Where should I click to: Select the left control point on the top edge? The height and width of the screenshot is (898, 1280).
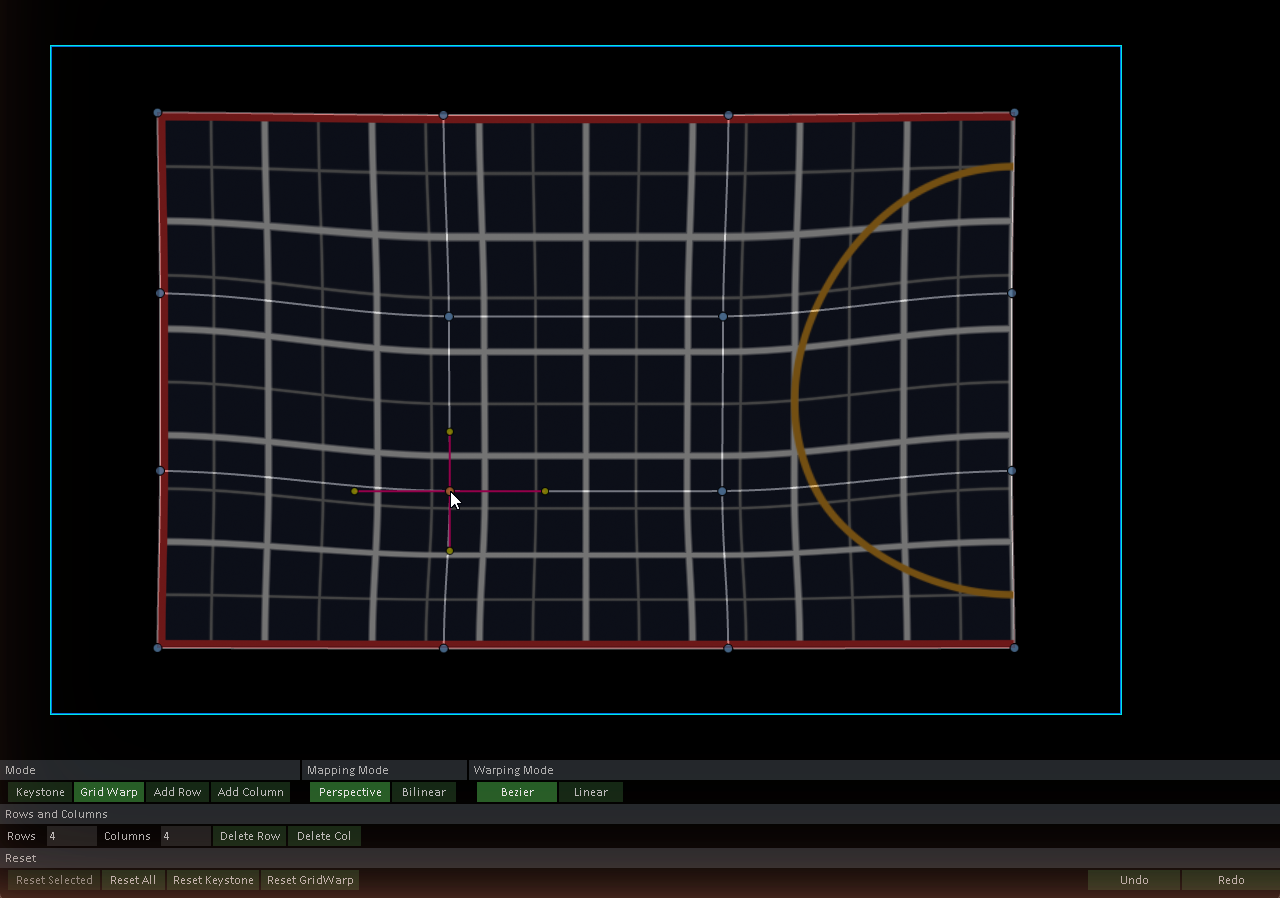[x=444, y=115]
